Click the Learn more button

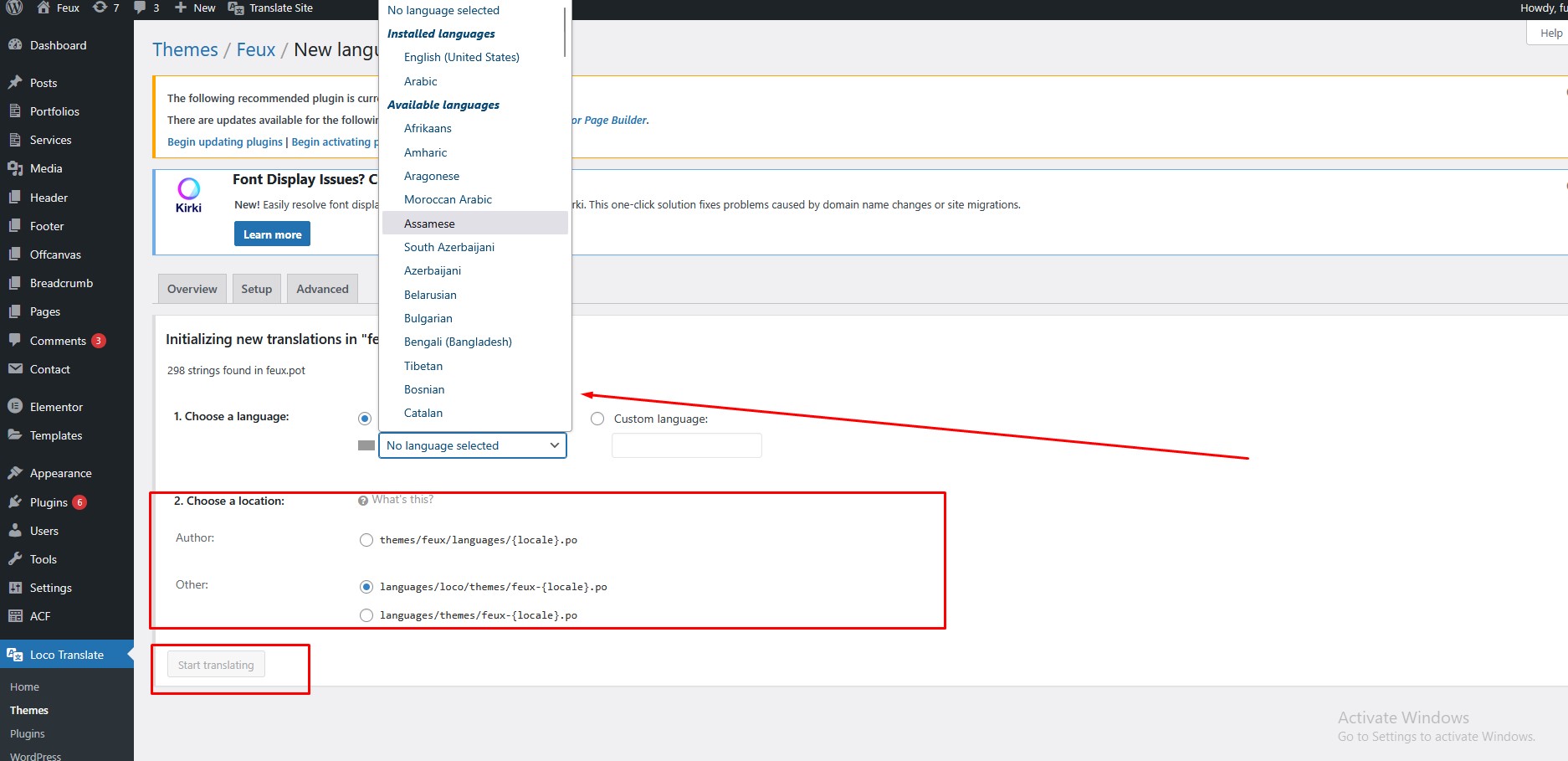(272, 234)
